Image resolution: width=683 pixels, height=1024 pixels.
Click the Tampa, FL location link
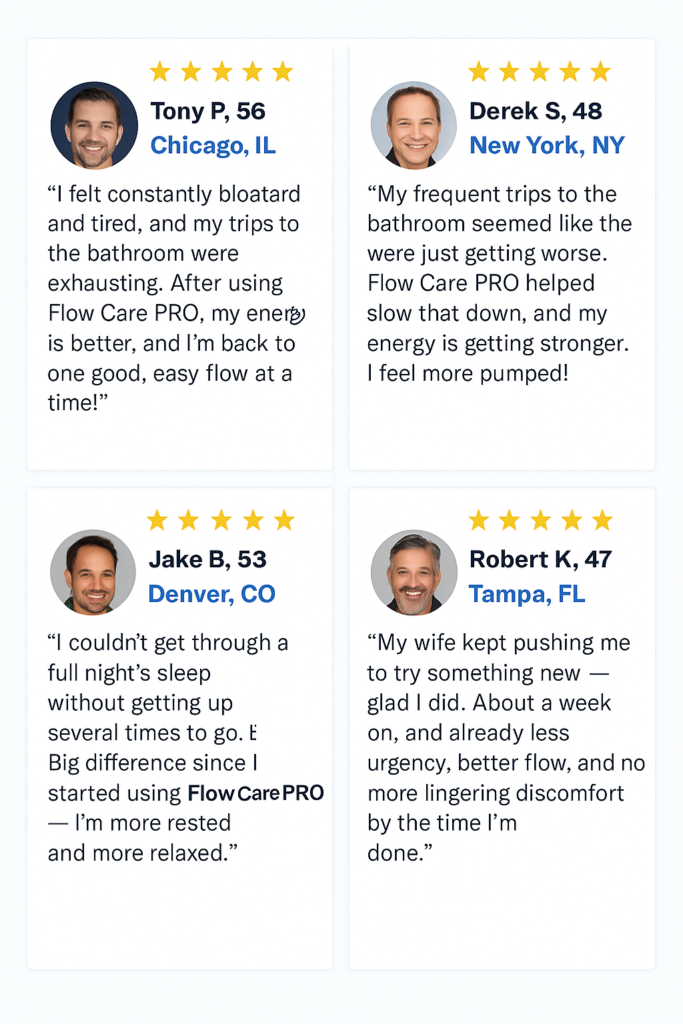point(527,594)
